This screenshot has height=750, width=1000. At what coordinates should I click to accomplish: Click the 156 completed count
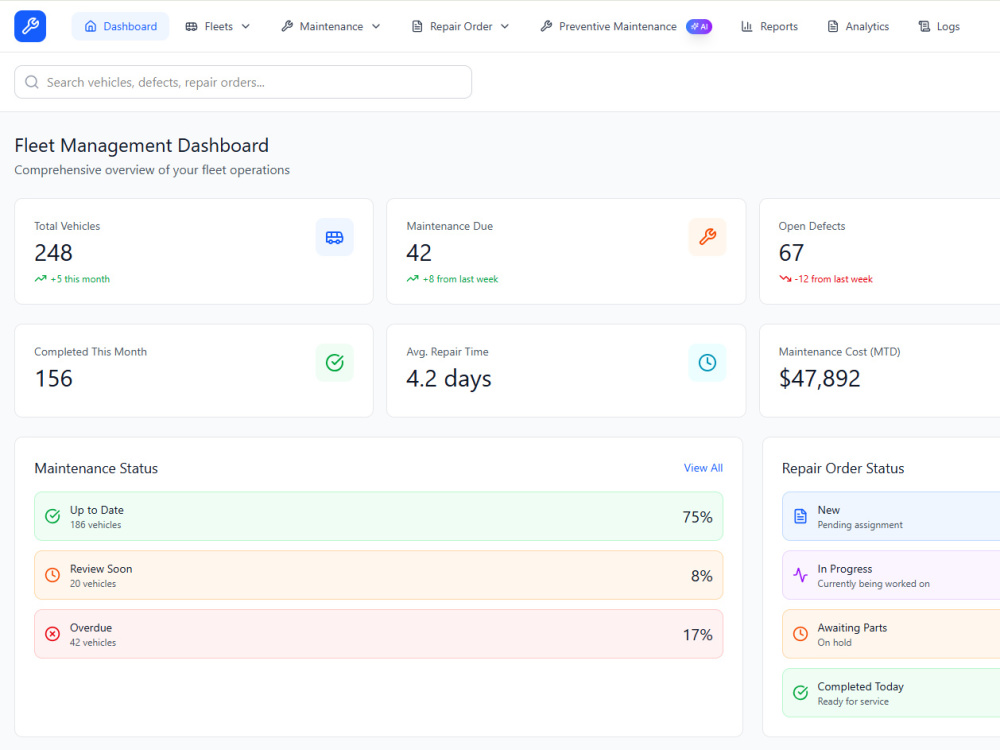pos(54,379)
